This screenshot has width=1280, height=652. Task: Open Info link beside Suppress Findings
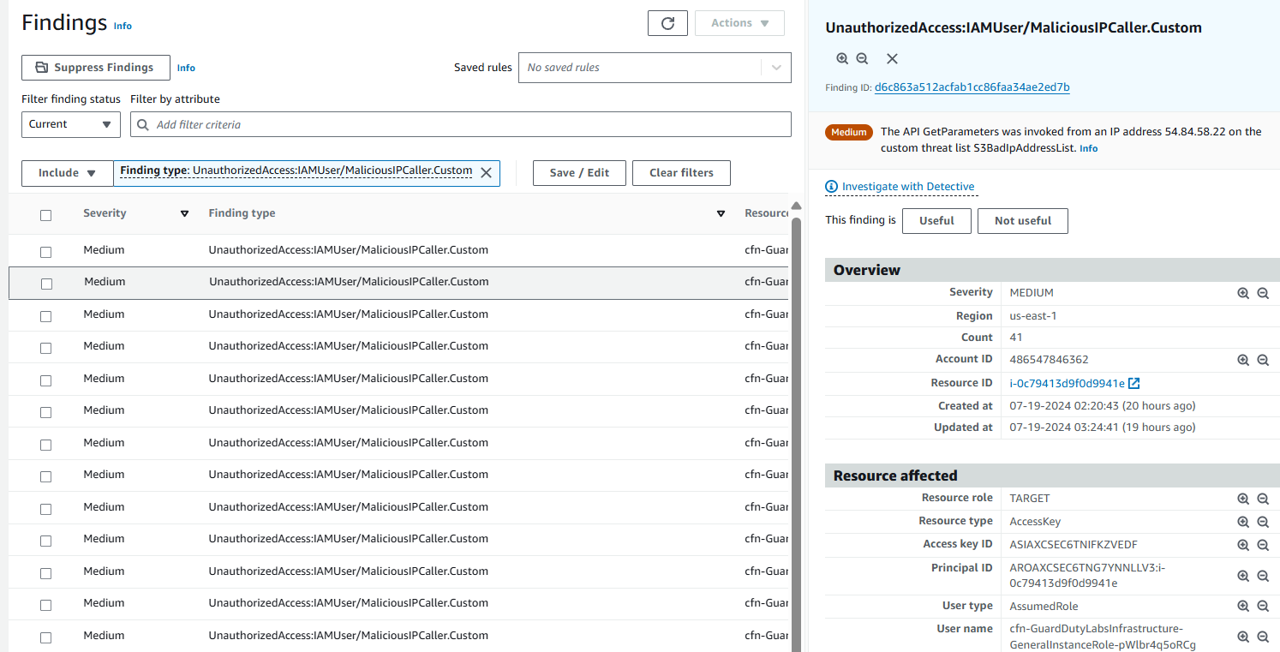click(x=186, y=68)
